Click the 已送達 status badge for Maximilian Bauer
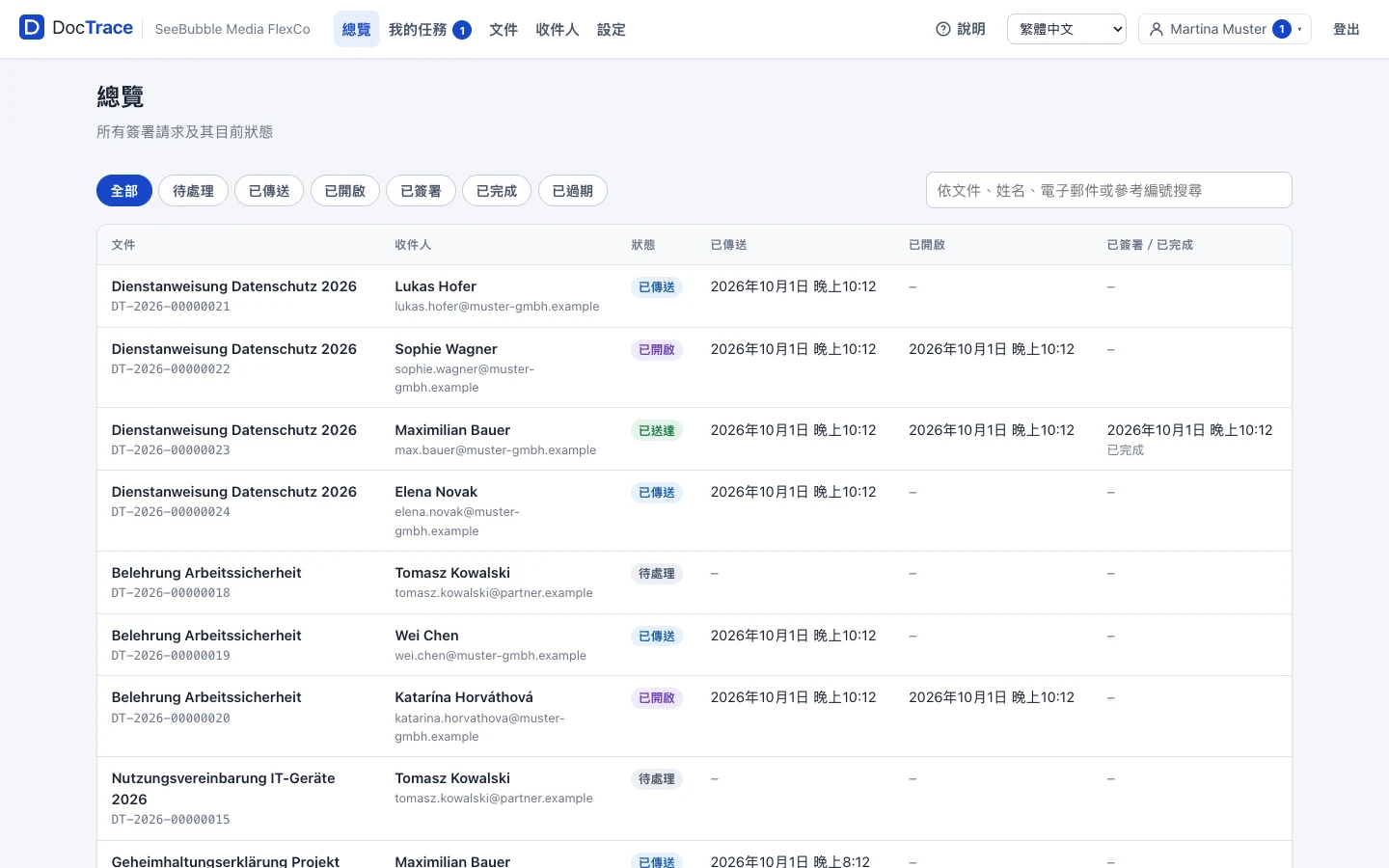This screenshot has width=1389, height=868. click(657, 430)
